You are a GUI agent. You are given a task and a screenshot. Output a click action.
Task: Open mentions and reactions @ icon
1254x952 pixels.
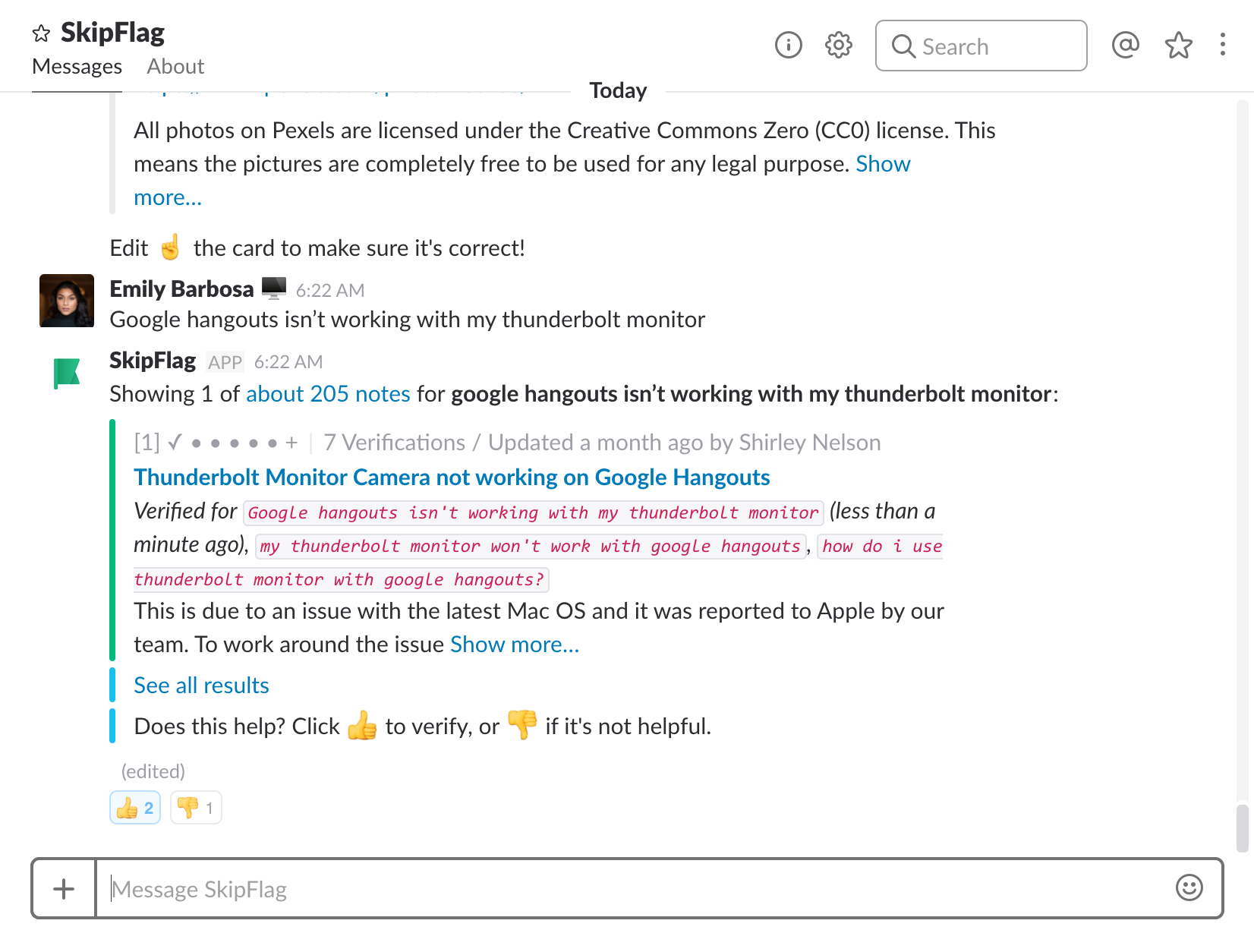[1125, 46]
